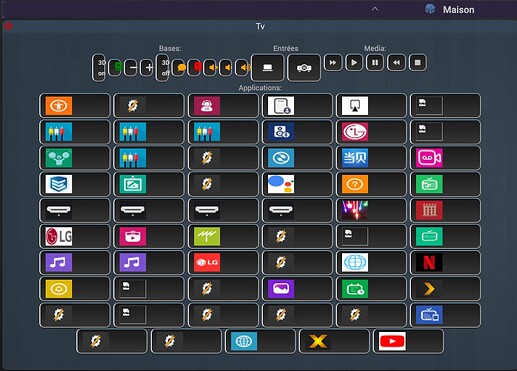Open the green antenna Live TV app
The height and width of the screenshot is (371, 517).
coord(223,236)
